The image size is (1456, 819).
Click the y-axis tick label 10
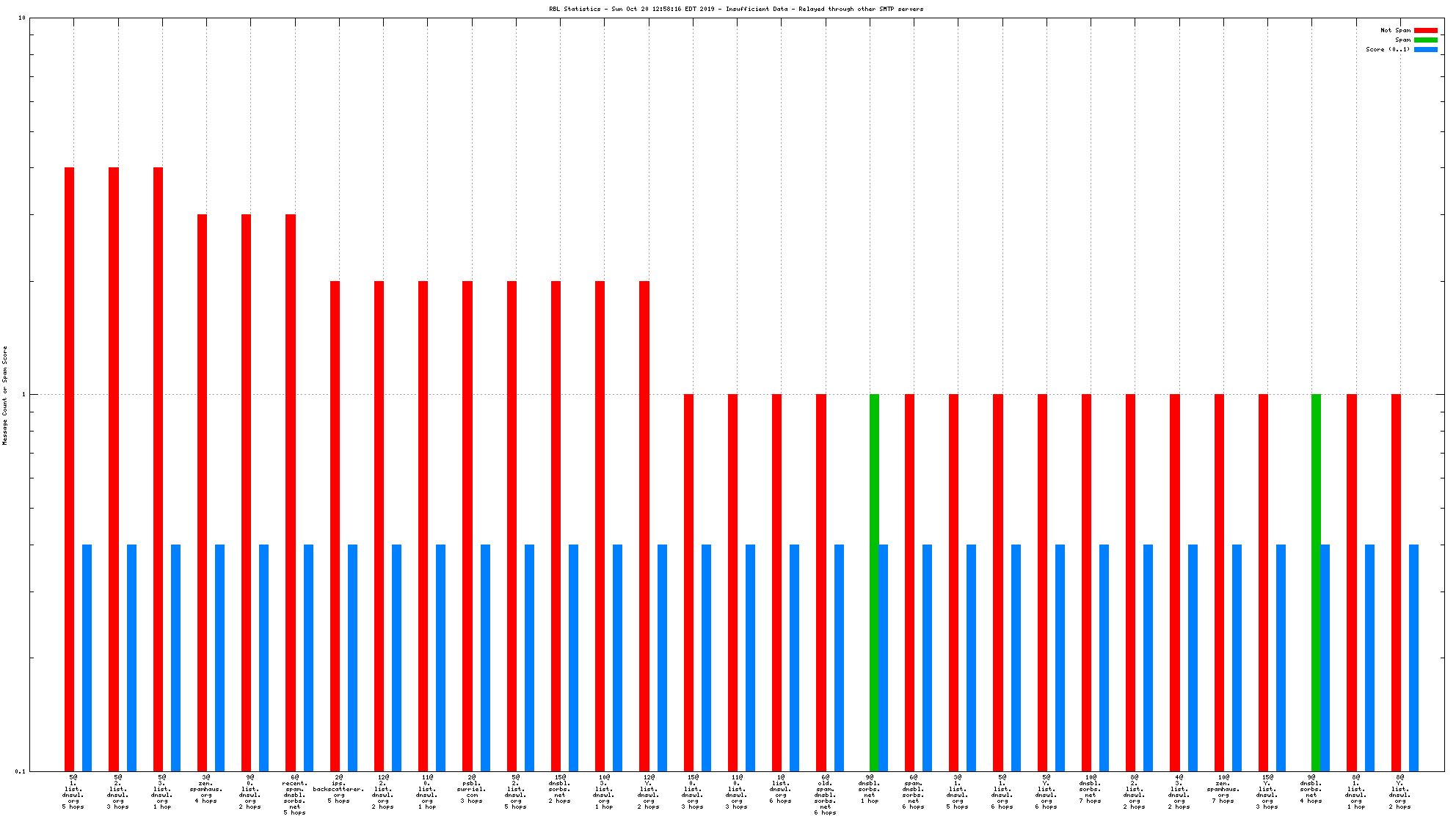[21, 18]
